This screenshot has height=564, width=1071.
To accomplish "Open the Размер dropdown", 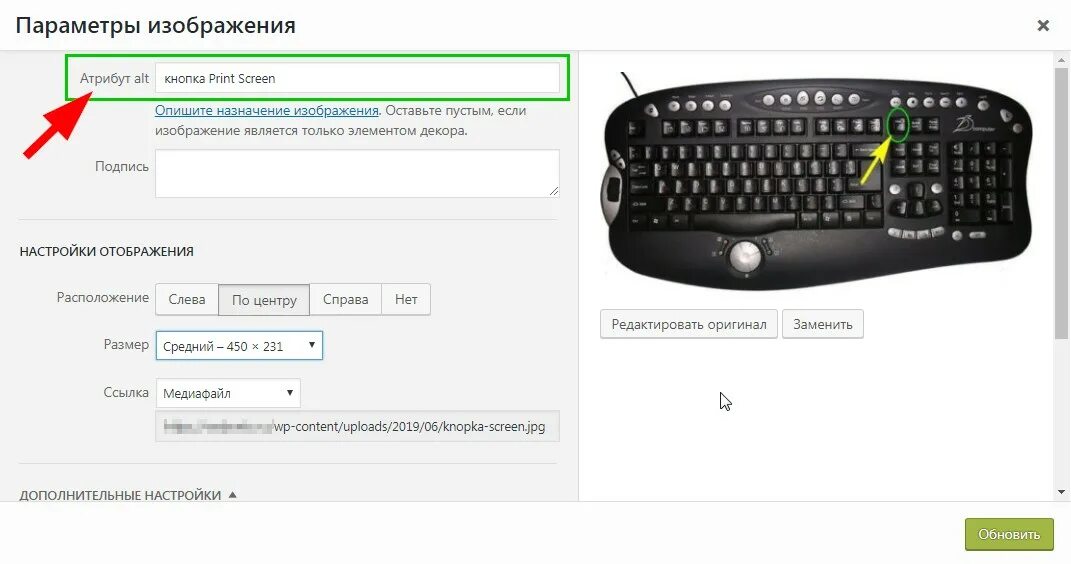I will [239, 346].
